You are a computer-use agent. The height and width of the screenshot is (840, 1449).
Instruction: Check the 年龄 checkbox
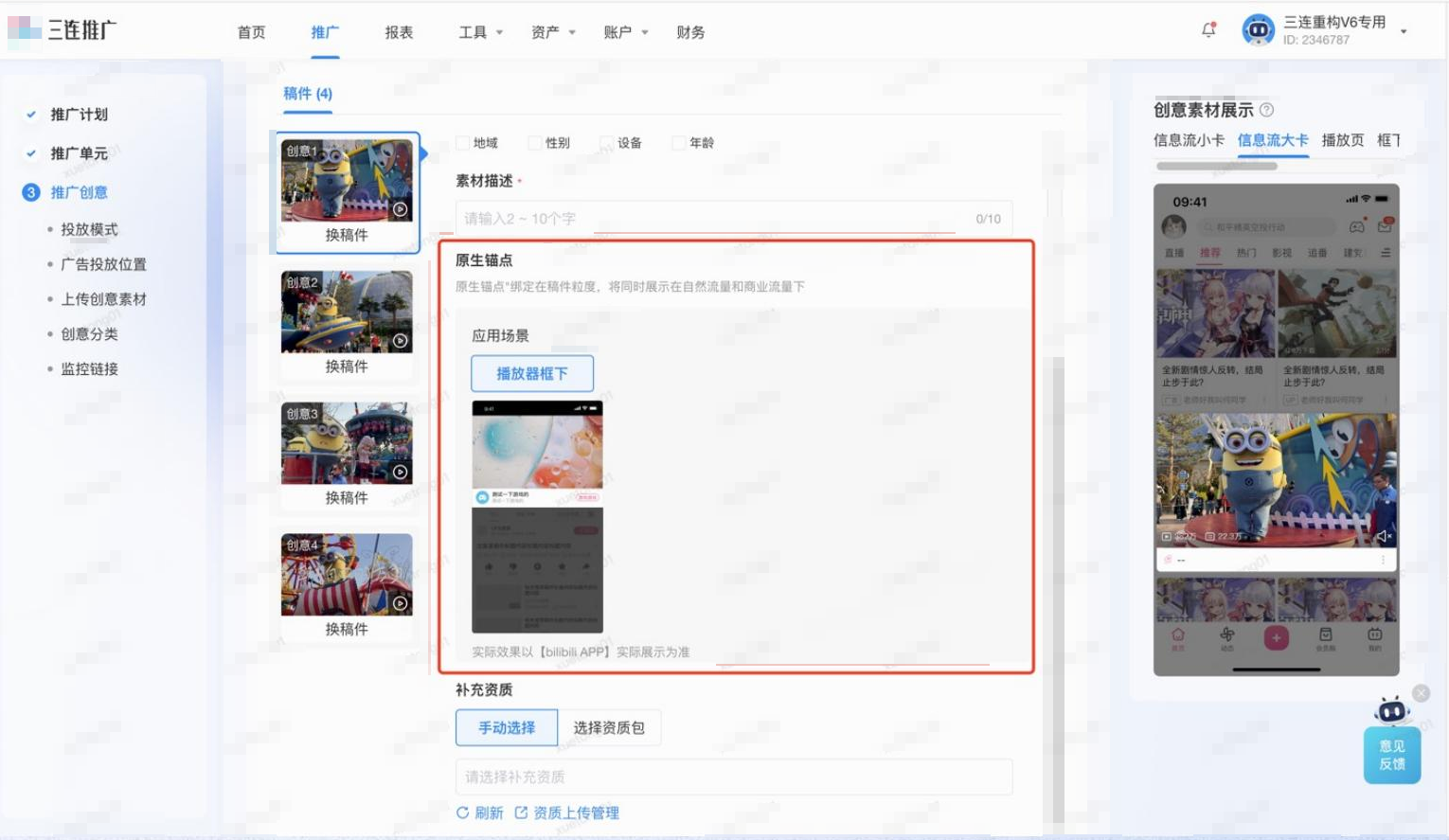pos(679,143)
